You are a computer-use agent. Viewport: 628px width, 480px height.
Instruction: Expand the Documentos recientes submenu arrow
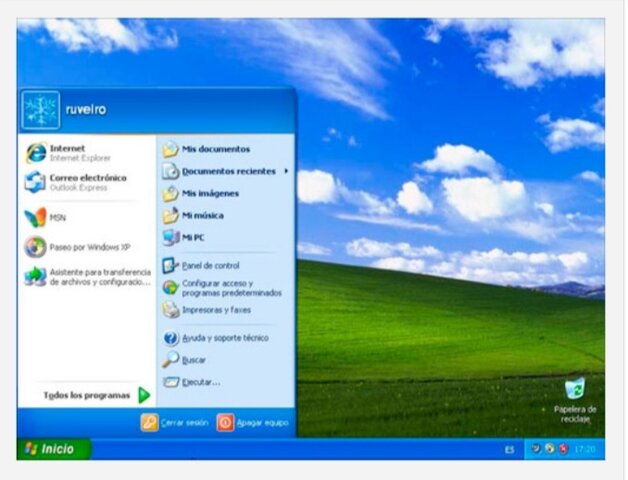[x=286, y=171]
